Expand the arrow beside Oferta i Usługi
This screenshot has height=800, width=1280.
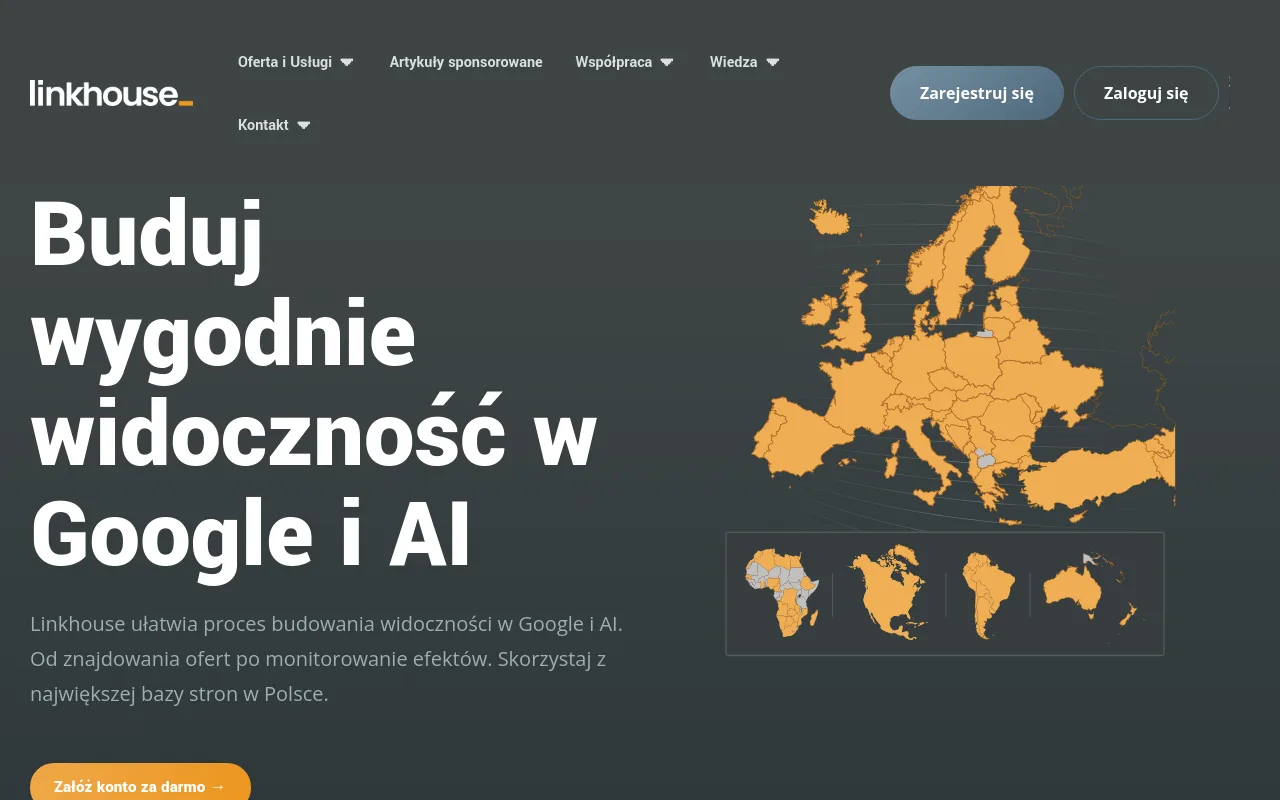click(x=347, y=62)
